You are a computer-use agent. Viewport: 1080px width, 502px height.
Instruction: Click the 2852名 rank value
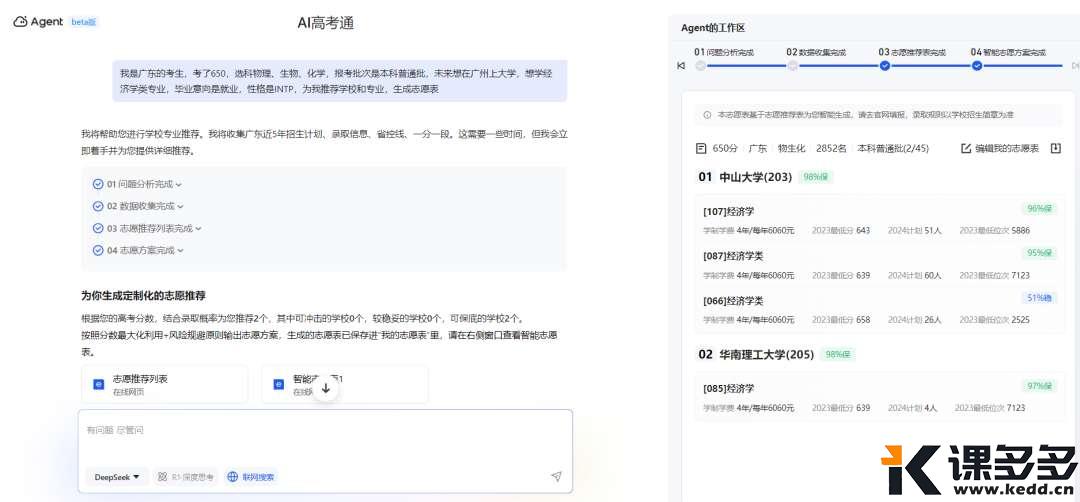tap(831, 148)
